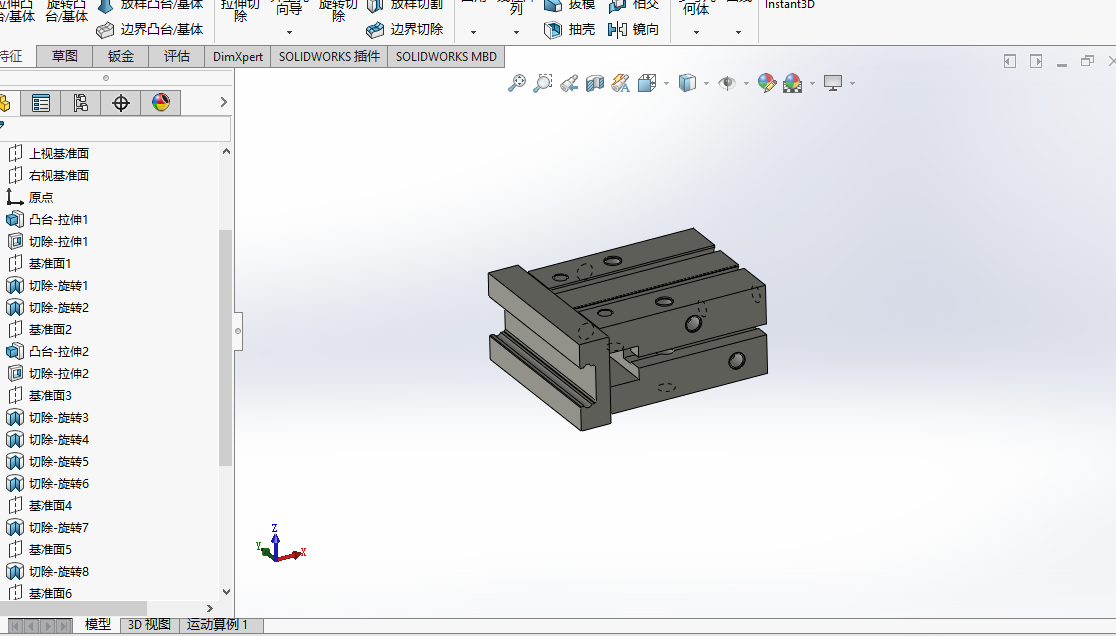Expand the manager tabs chevron arrow
The width and height of the screenshot is (1116, 636).
coord(223,102)
